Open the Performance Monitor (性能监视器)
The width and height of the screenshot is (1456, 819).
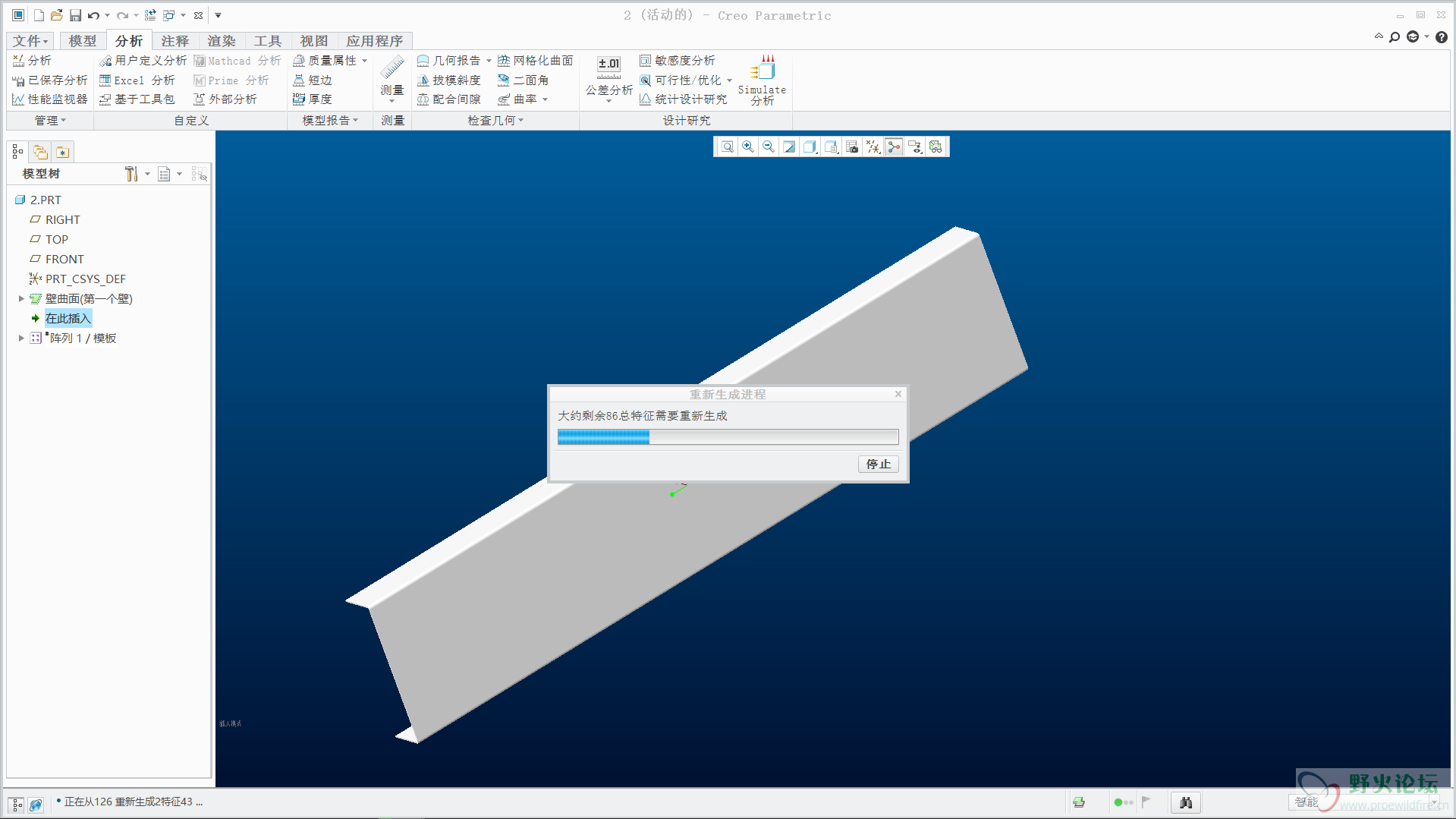(x=50, y=99)
